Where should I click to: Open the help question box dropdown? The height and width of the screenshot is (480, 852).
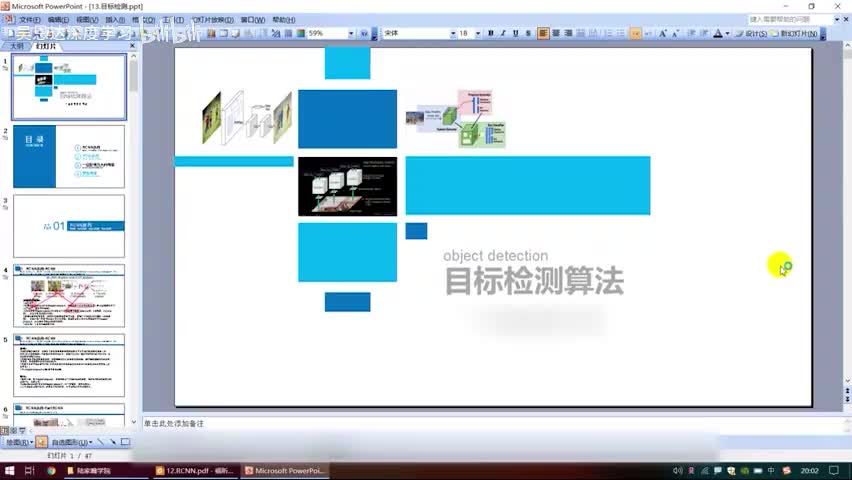pos(837,19)
